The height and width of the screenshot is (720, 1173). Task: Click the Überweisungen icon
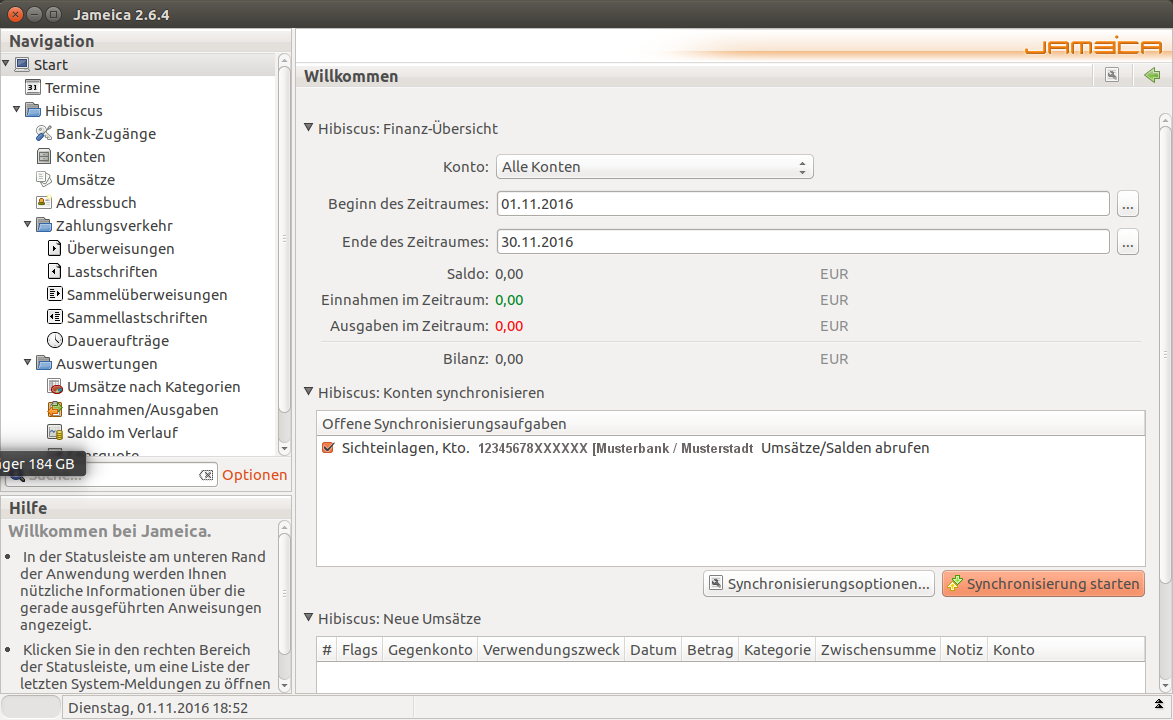pos(55,248)
